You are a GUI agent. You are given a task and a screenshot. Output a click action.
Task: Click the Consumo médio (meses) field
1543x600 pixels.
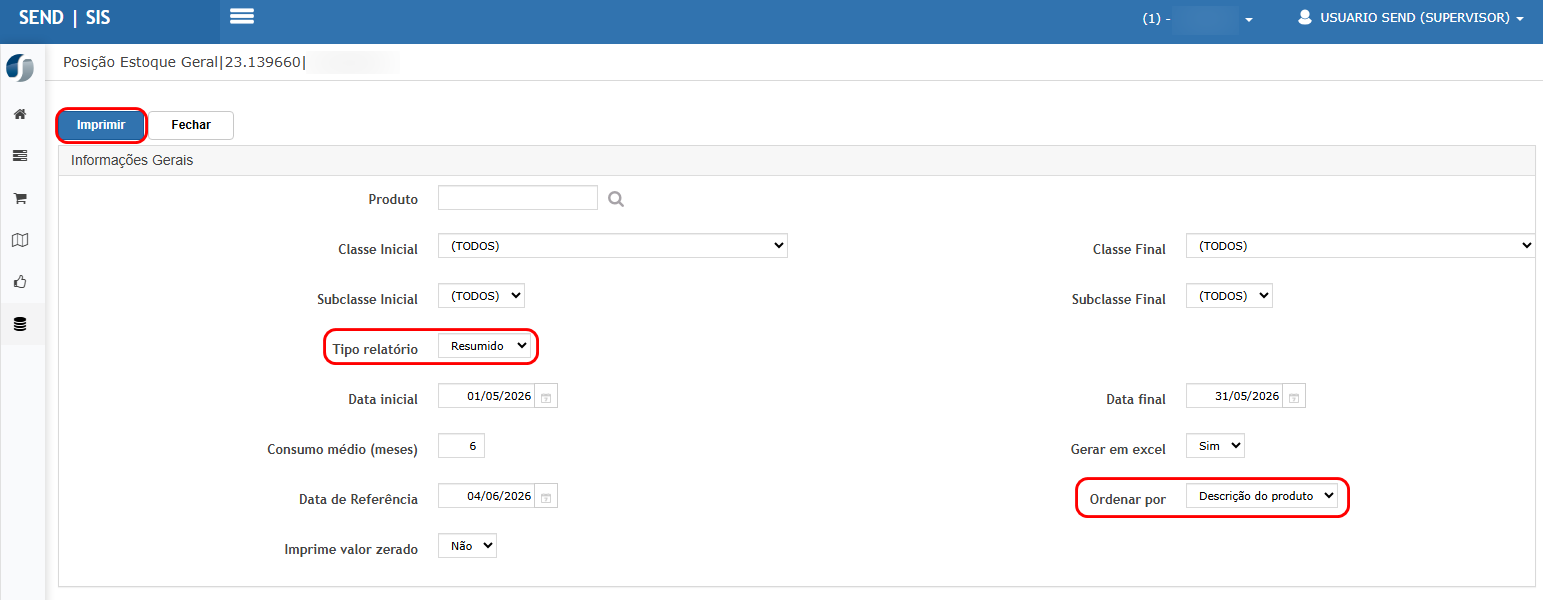[461, 446]
